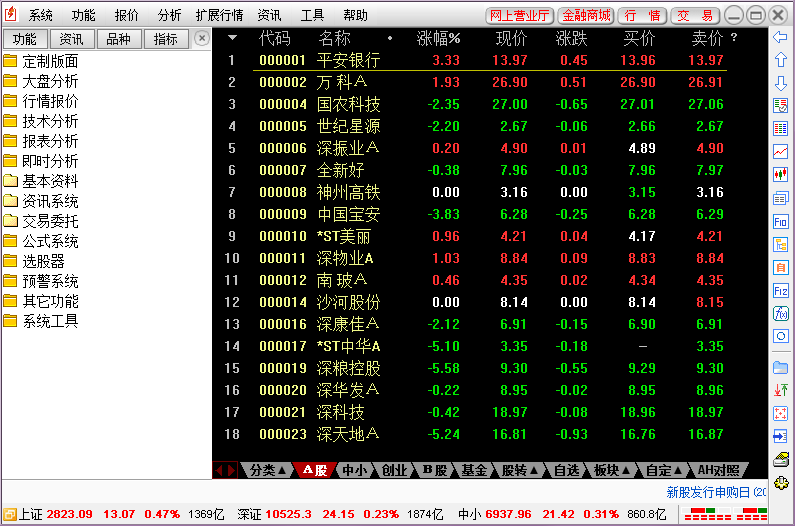
Task: Switch to the AH对照 tab
Action: pyautogui.click(x=718, y=470)
